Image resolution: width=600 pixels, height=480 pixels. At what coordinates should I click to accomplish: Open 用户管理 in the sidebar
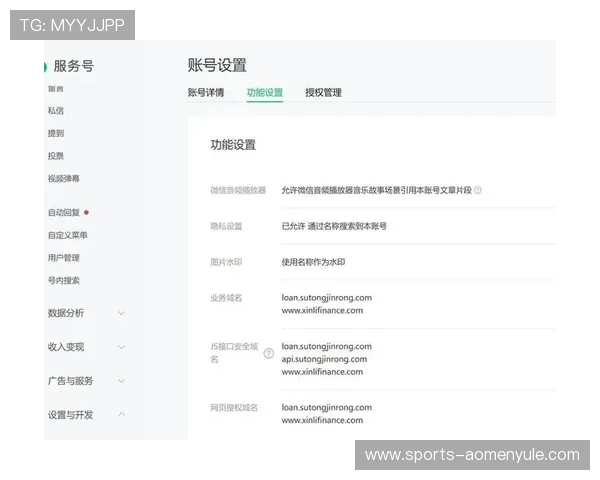[x=64, y=258]
